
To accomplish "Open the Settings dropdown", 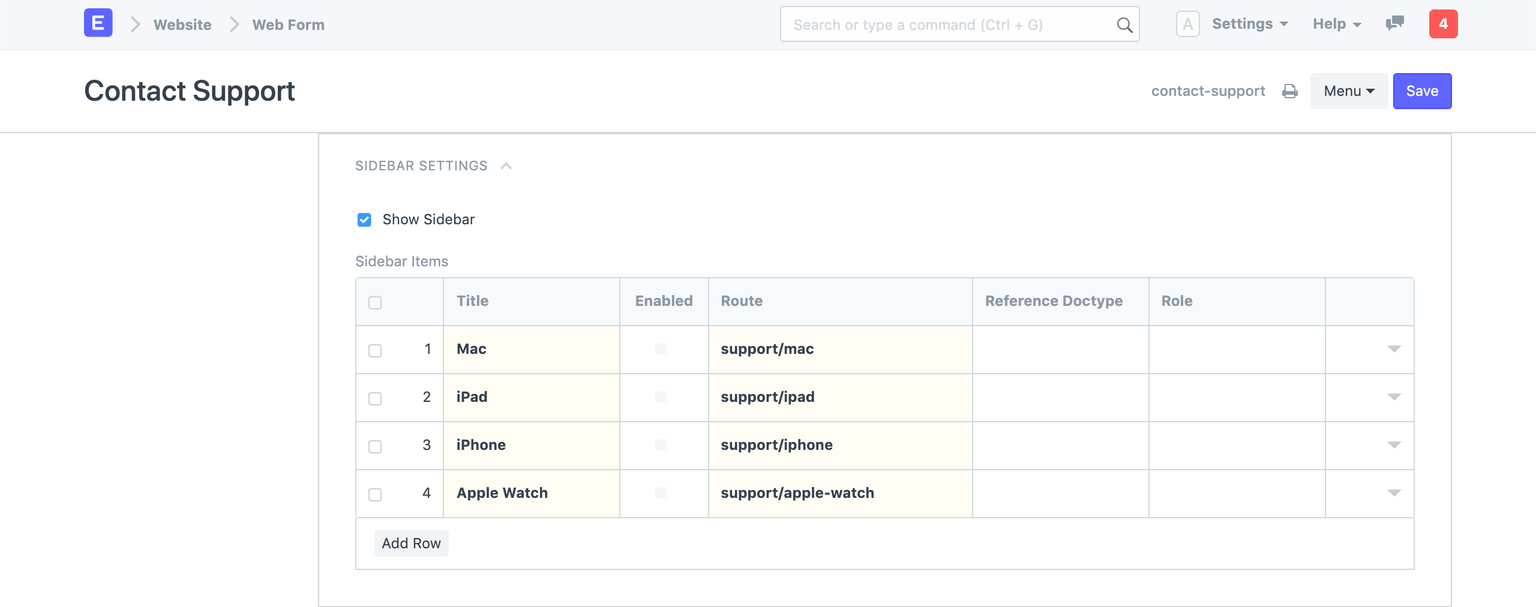I will click(1243, 23).
